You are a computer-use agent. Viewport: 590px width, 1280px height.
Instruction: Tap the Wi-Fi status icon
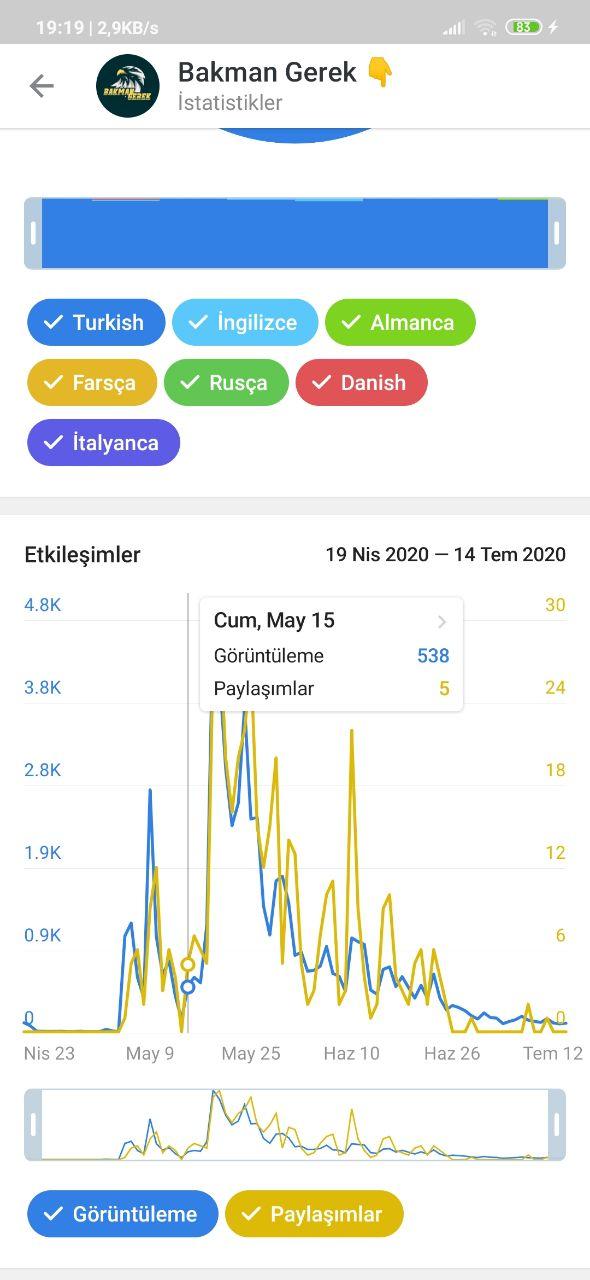485,27
